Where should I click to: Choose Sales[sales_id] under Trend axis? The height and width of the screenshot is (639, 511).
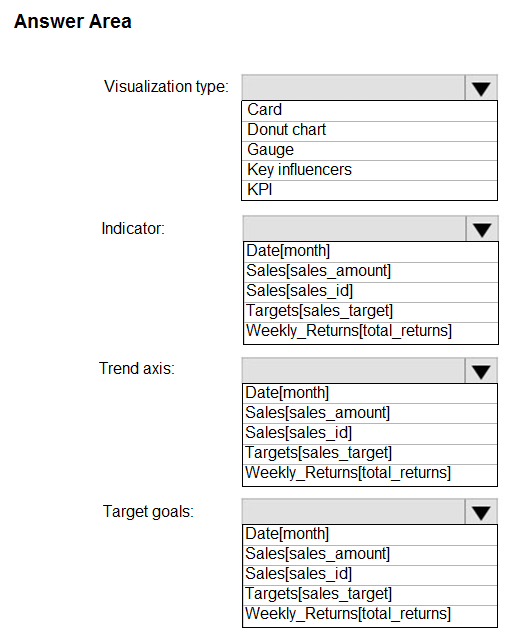(370, 433)
